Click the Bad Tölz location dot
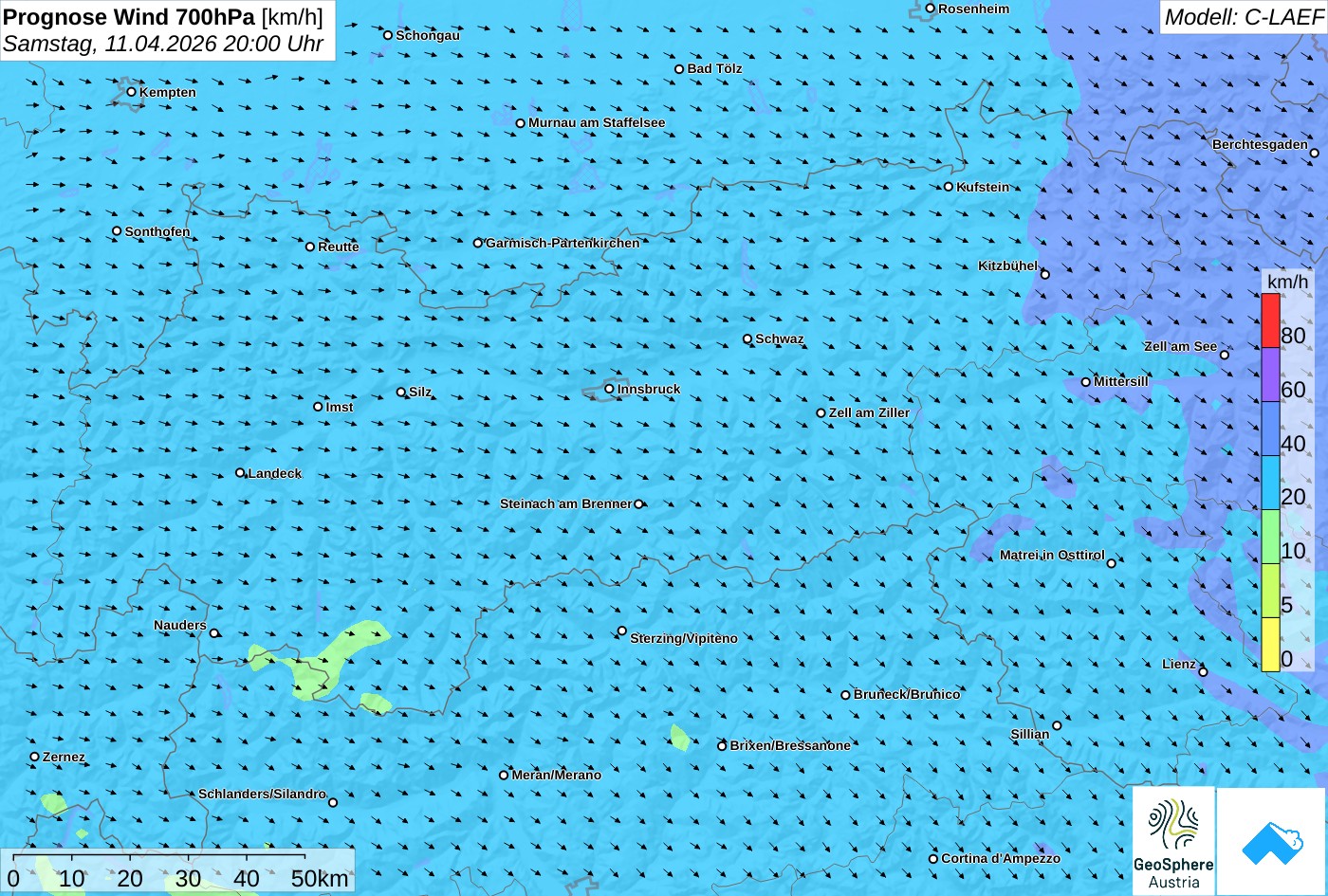1328x896 pixels. [678, 68]
